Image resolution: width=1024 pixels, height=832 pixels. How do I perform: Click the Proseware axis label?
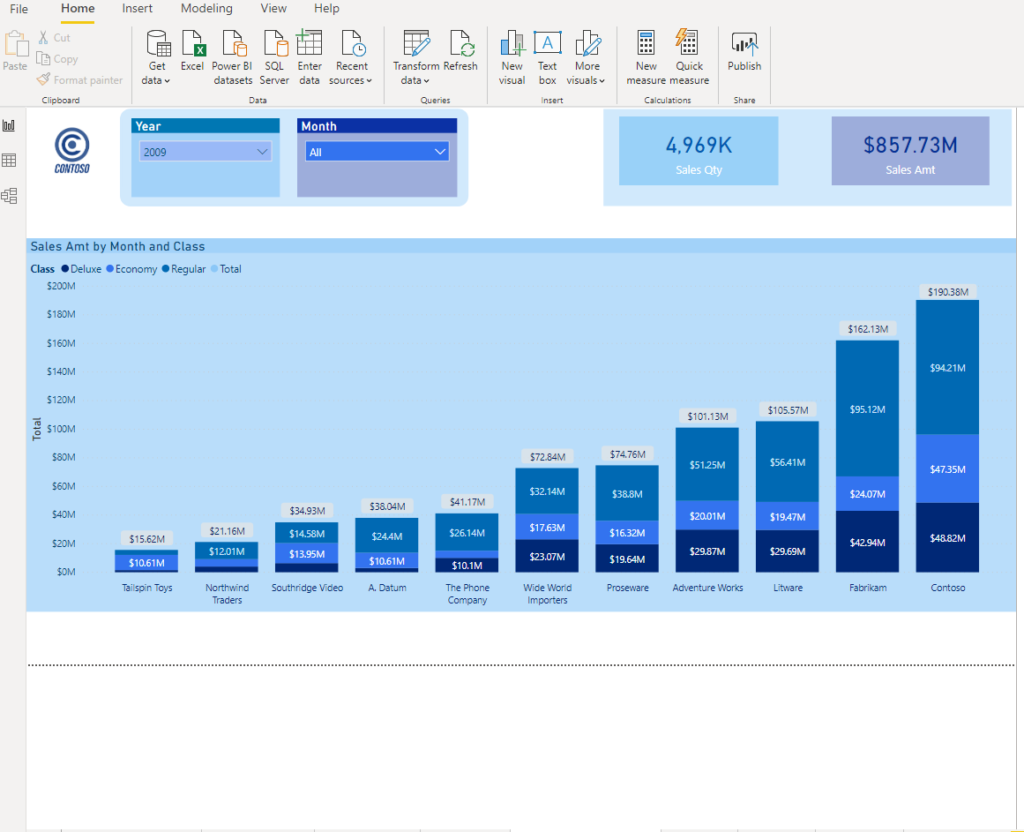(627, 588)
